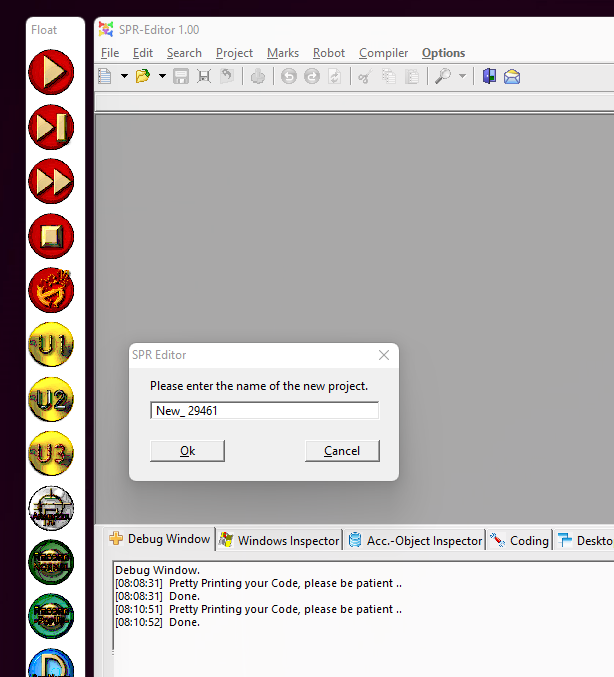Click Ok in the new project dialog
This screenshot has height=677, width=614.
(187, 451)
